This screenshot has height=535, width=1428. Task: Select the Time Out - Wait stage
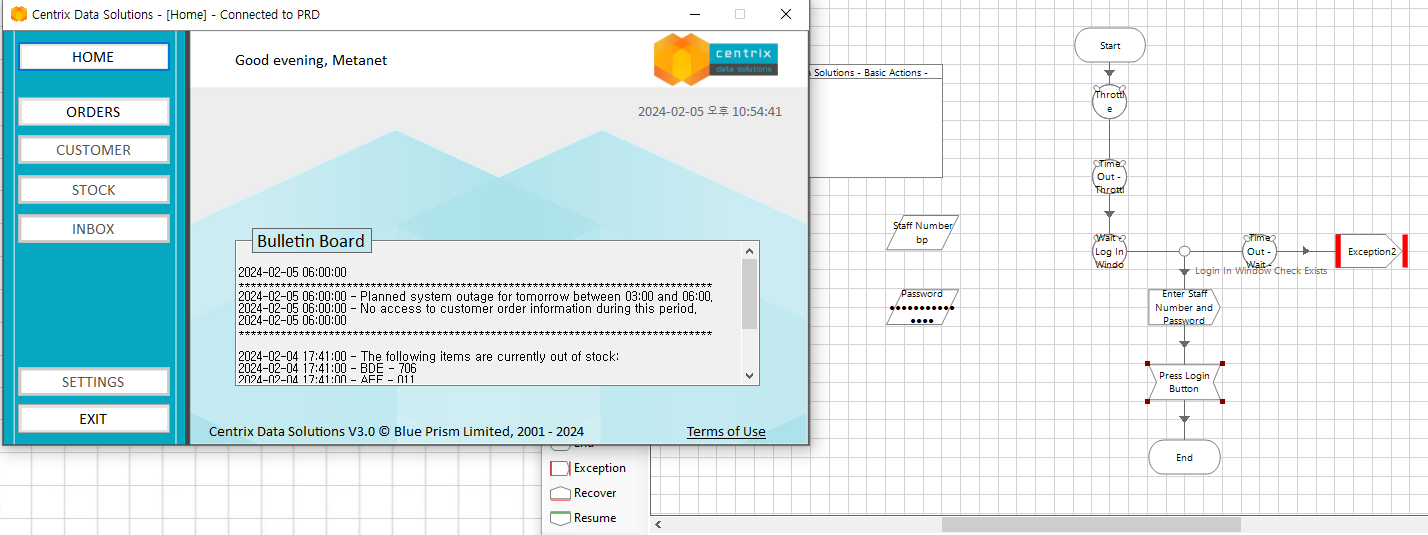tap(1260, 252)
